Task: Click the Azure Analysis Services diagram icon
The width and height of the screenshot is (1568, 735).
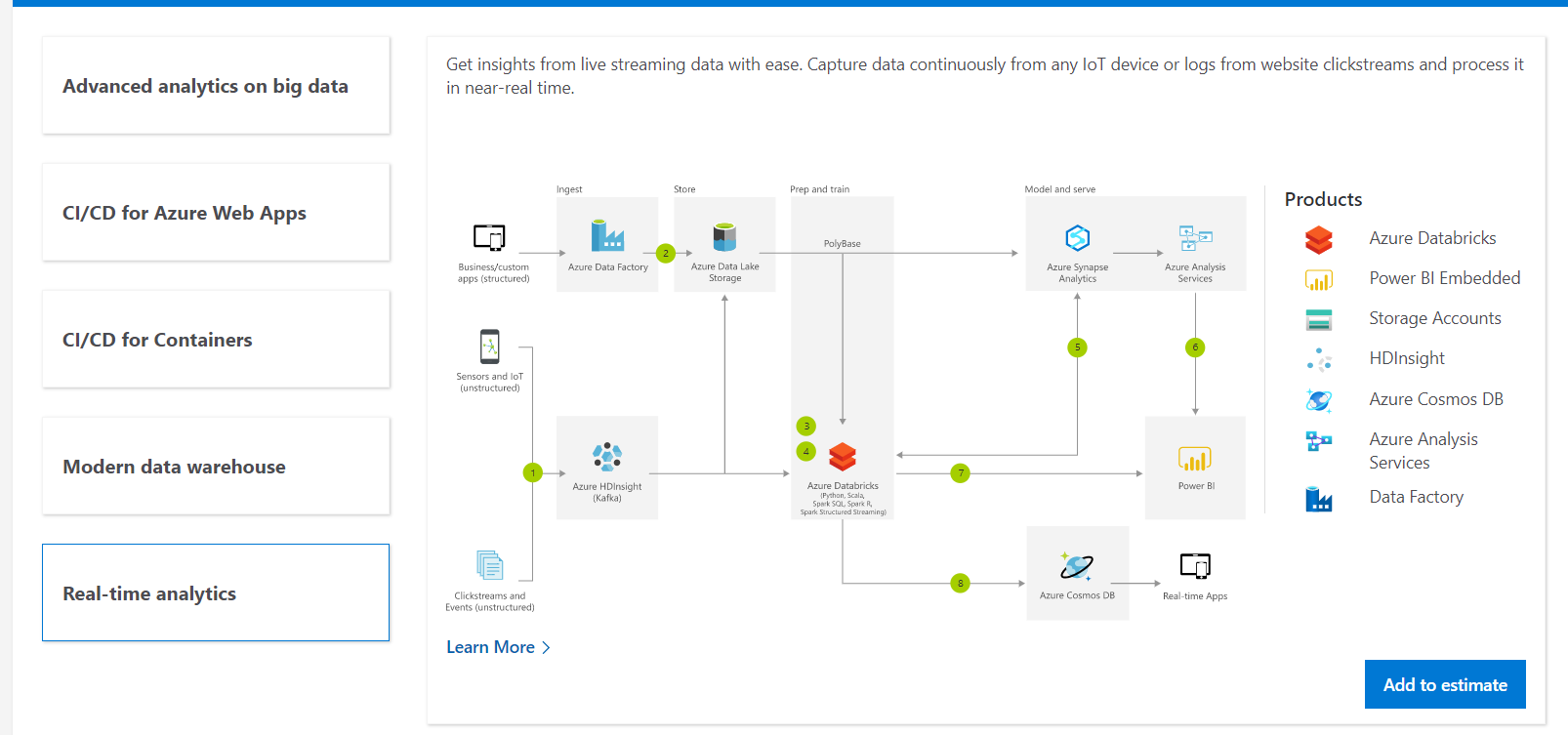Action: pos(1195,238)
